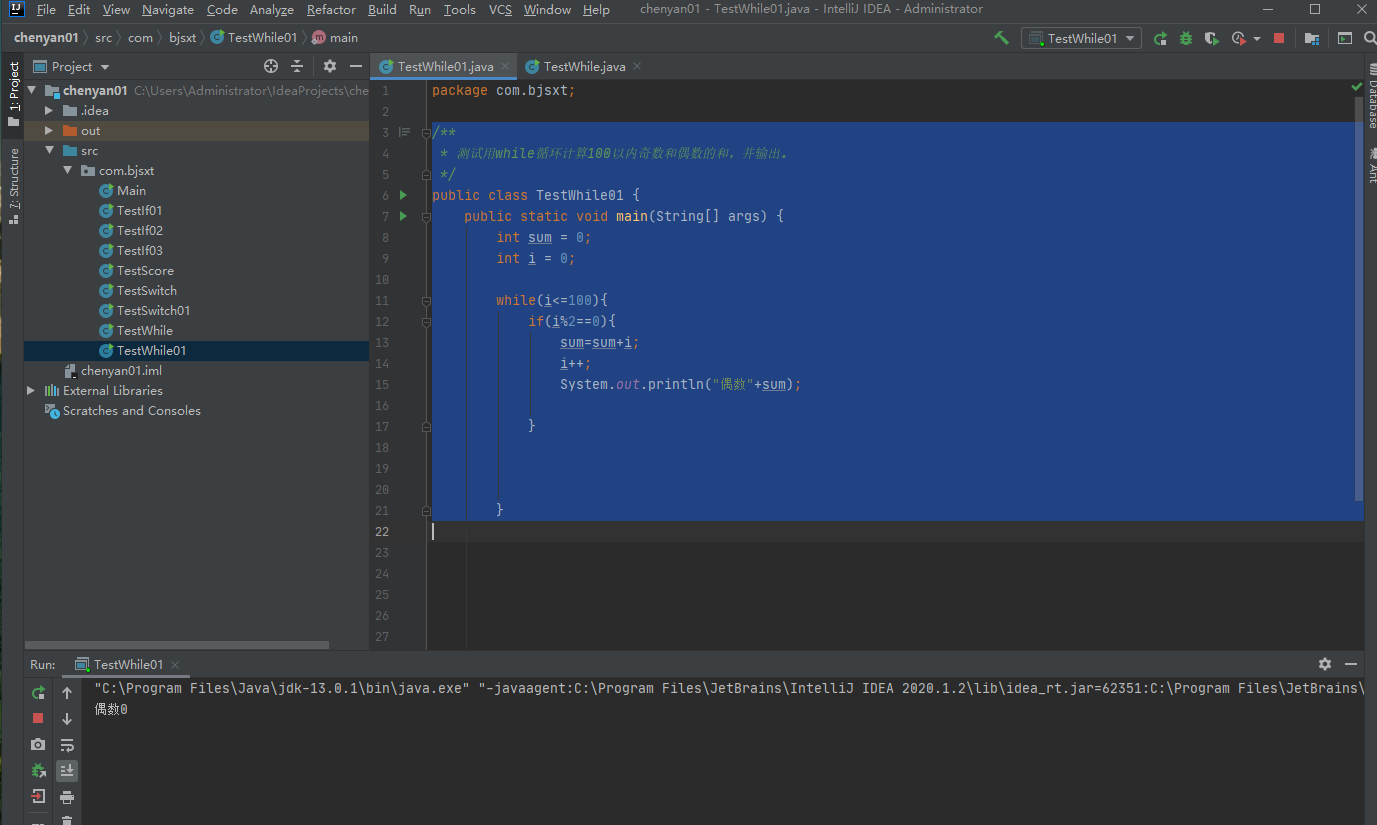Open the Analyze menu
Viewport: 1377px width, 825px height.
coord(272,9)
